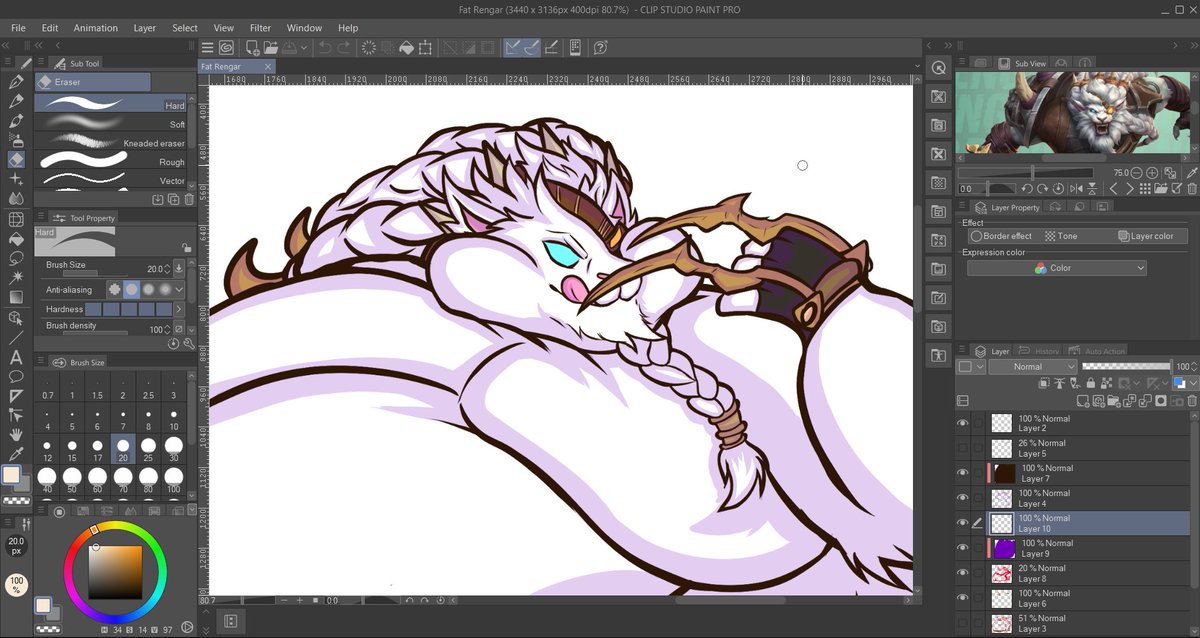This screenshot has width=1200, height=638.
Task: Select the Kneaded eraser sub tool
Action: coord(111,143)
